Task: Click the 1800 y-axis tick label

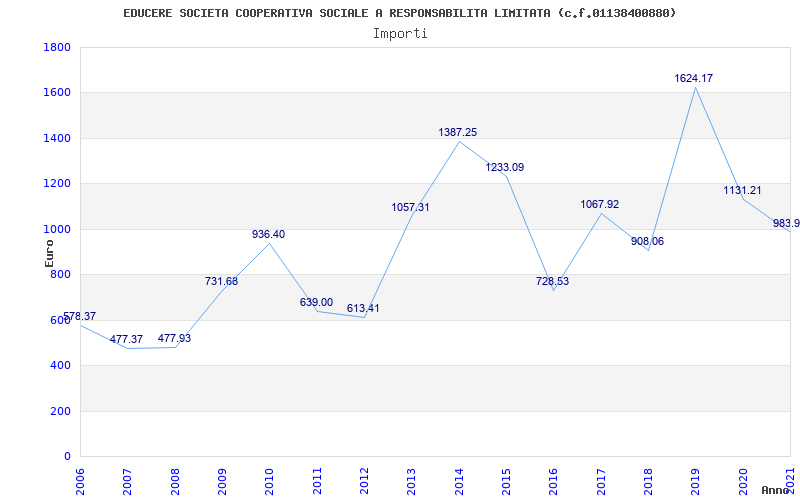Action: click(57, 47)
